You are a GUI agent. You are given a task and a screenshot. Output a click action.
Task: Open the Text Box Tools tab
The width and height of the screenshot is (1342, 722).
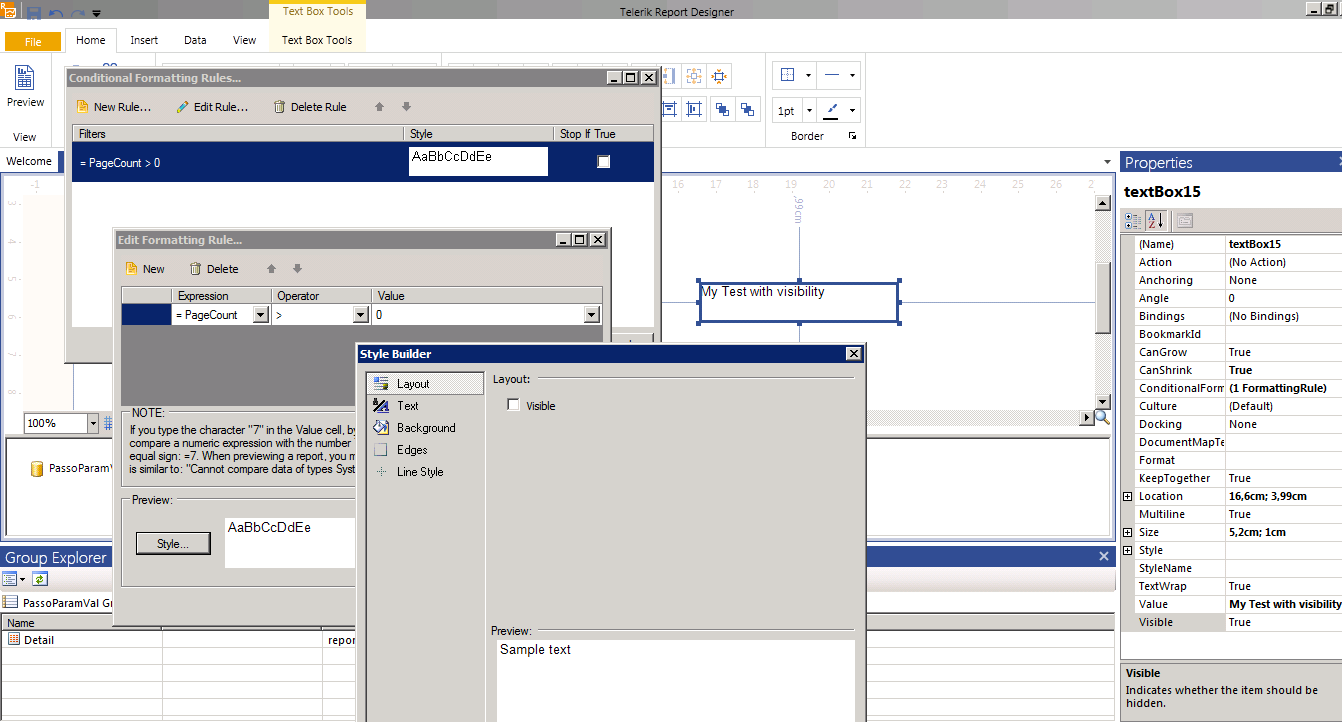tap(317, 40)
